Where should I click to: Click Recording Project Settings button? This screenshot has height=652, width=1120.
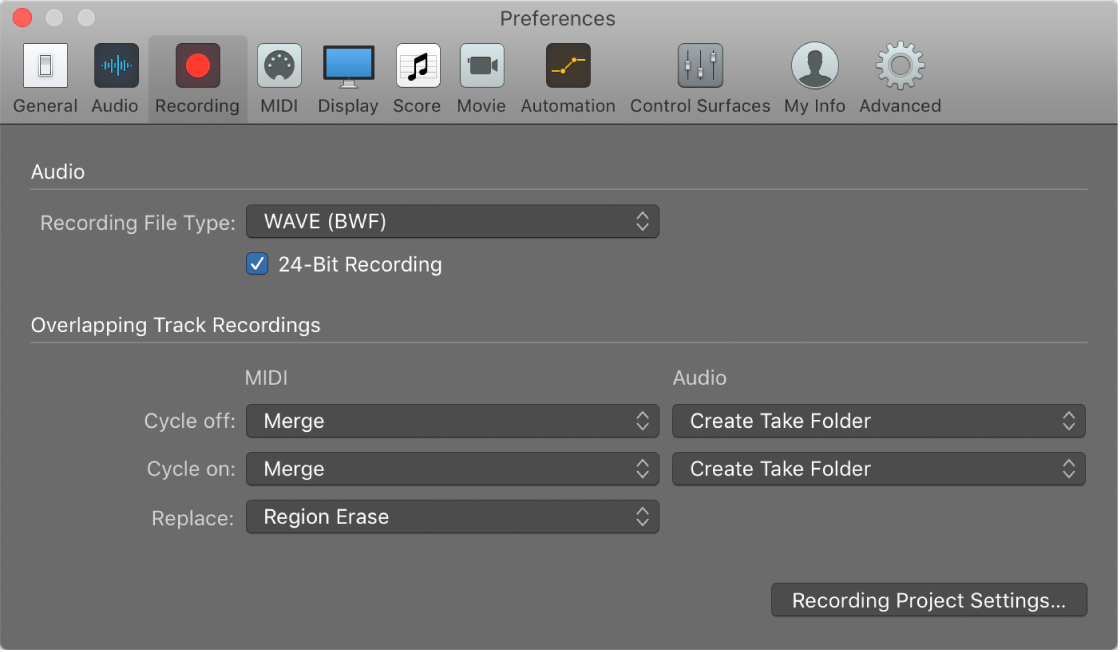pos(928,600)
